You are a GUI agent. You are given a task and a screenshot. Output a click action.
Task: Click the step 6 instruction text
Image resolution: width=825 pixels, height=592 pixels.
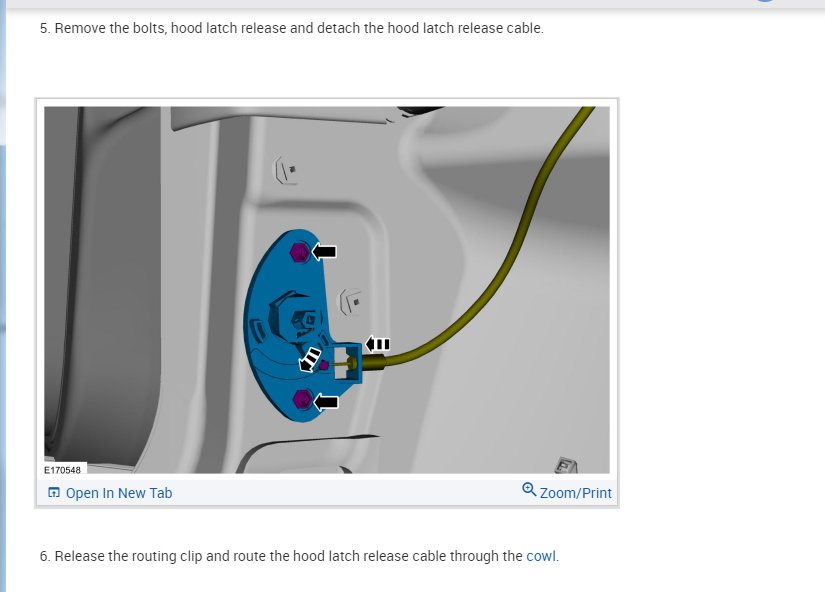coord(299,556)
